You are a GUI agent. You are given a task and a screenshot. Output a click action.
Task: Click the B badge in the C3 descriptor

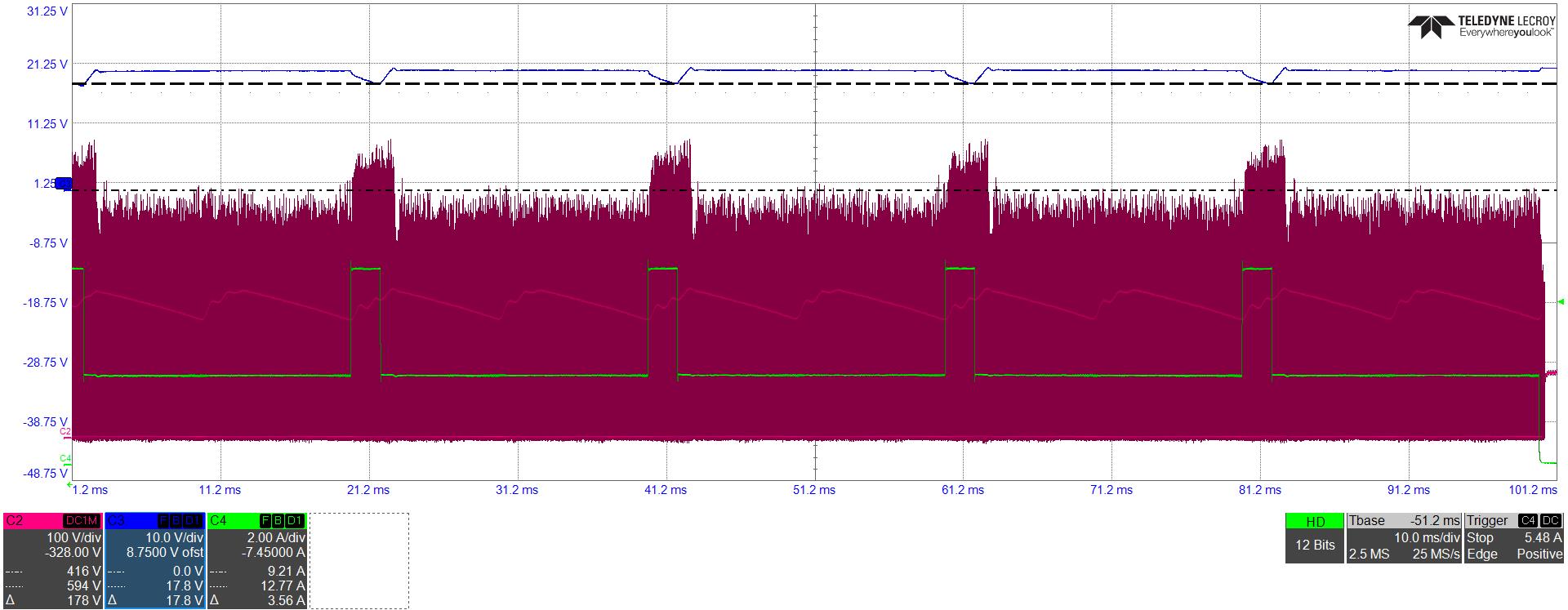[176, 521]
